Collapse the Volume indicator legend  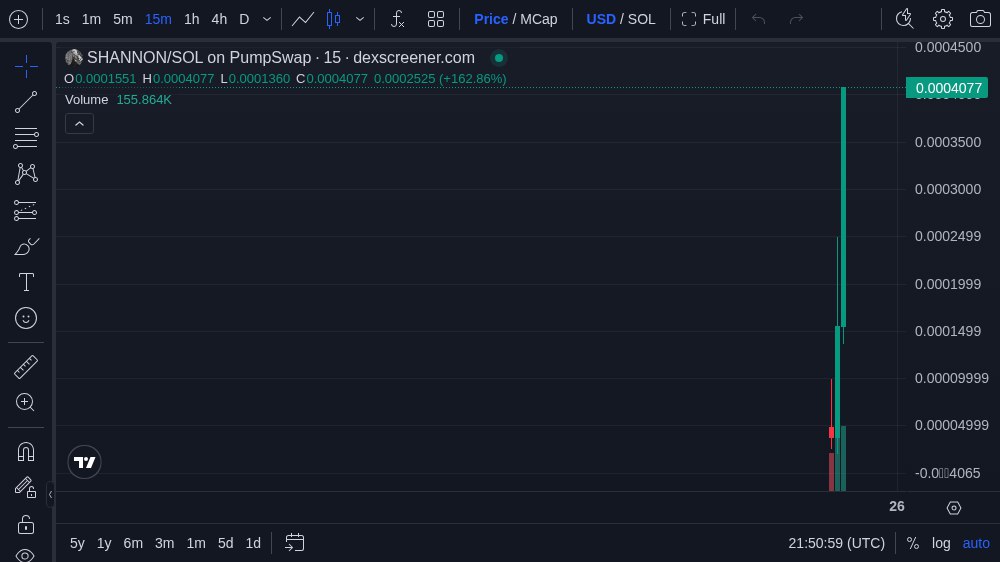(x=79, y=123)
